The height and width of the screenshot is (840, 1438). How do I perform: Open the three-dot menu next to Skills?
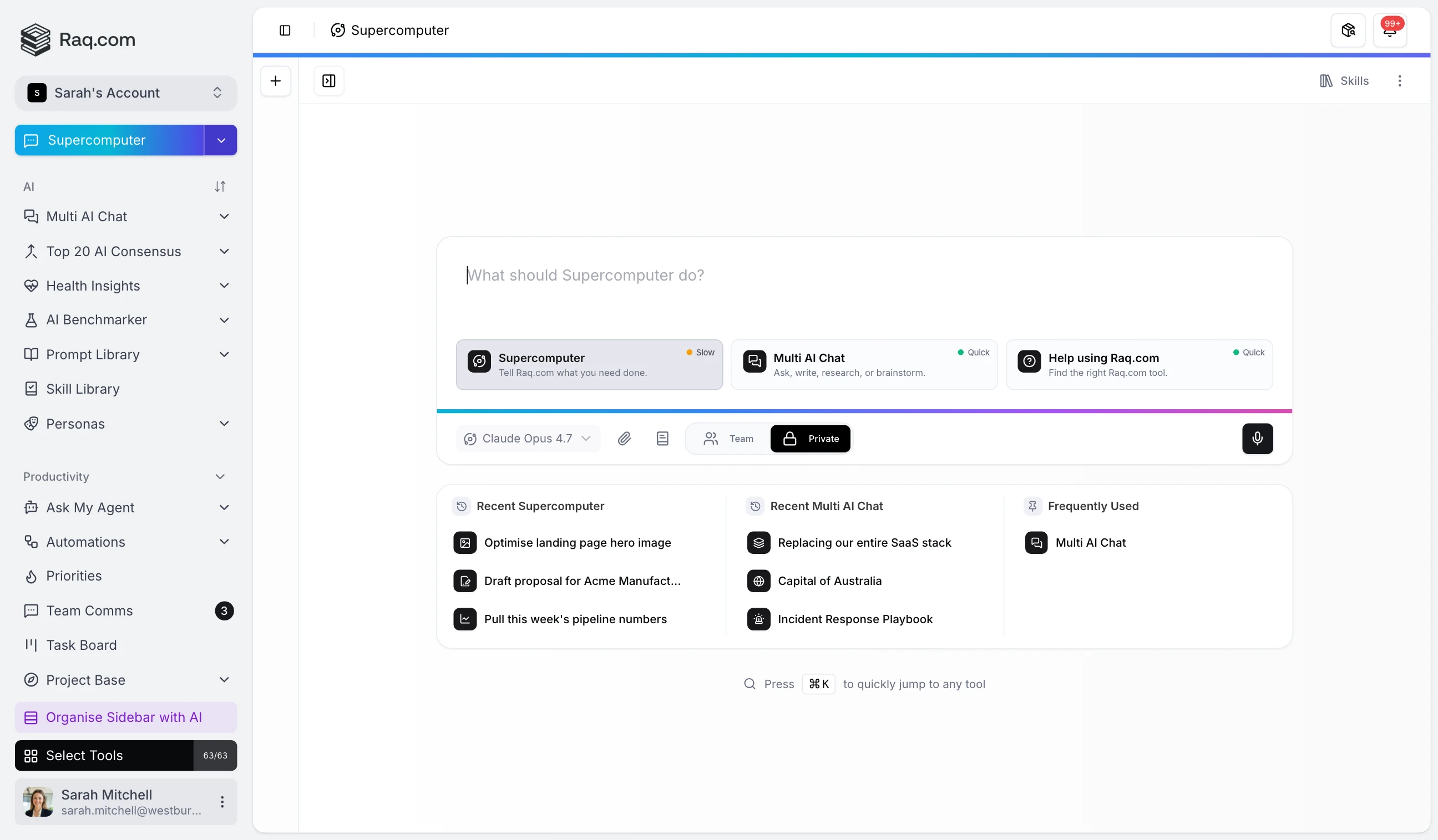coord(1399,81)
